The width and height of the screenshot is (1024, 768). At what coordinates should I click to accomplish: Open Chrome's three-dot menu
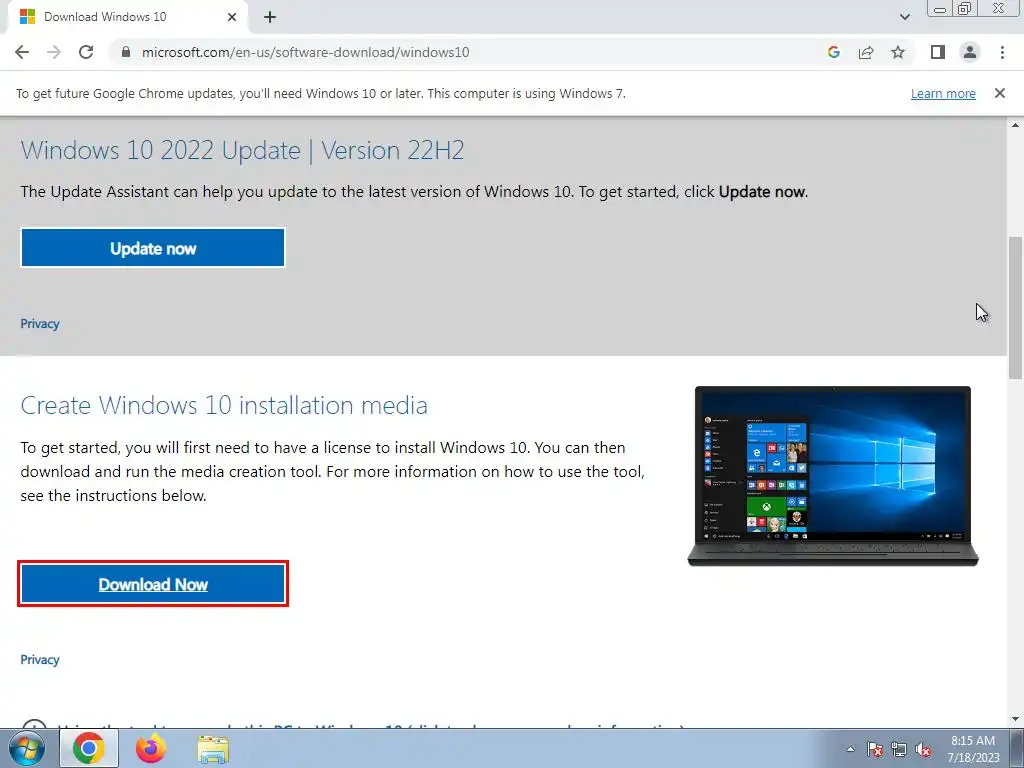(x=1002, y=52)
